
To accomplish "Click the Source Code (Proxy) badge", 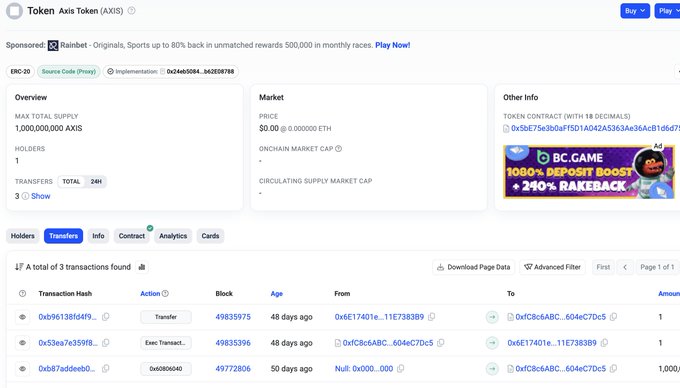I will coord(69,72).
